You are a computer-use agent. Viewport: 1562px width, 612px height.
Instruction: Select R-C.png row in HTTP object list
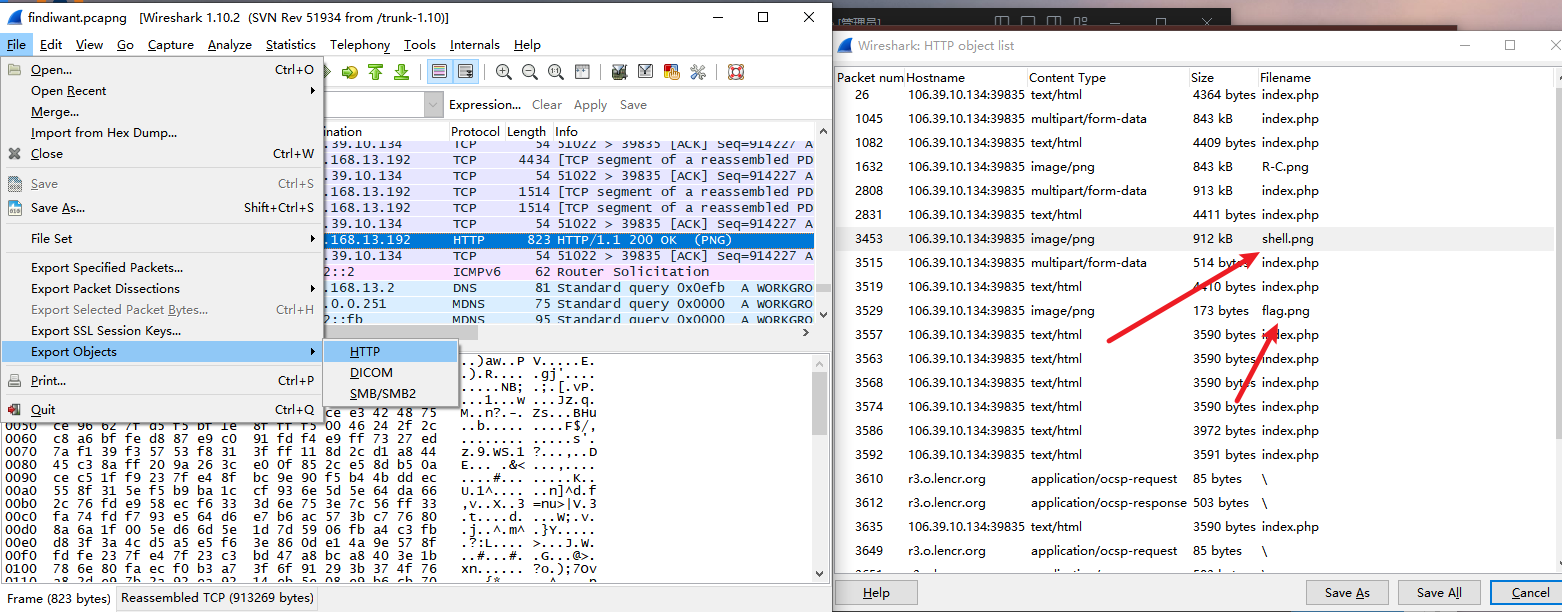(x=1194, y=167)
